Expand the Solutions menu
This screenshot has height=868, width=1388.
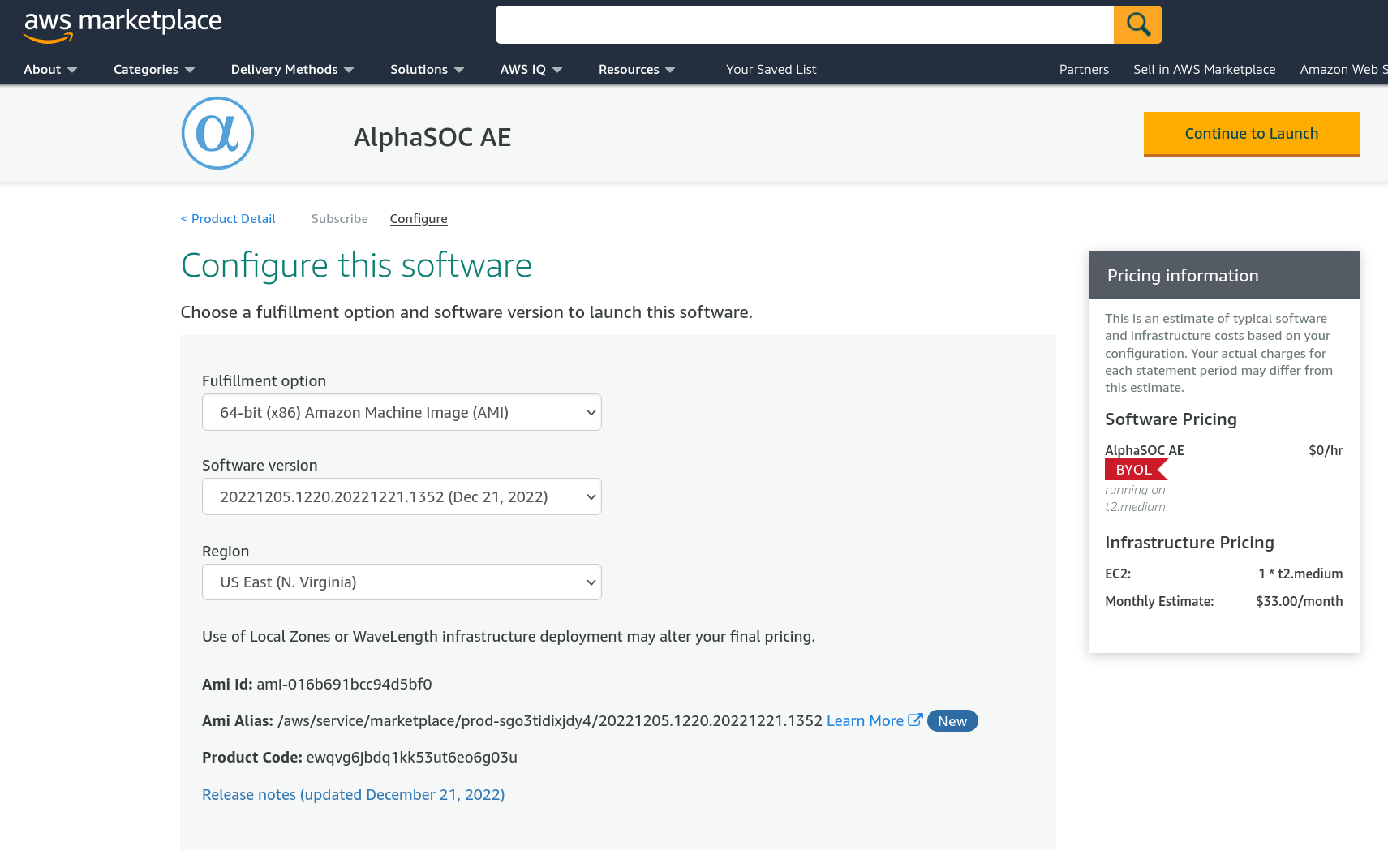427,70
